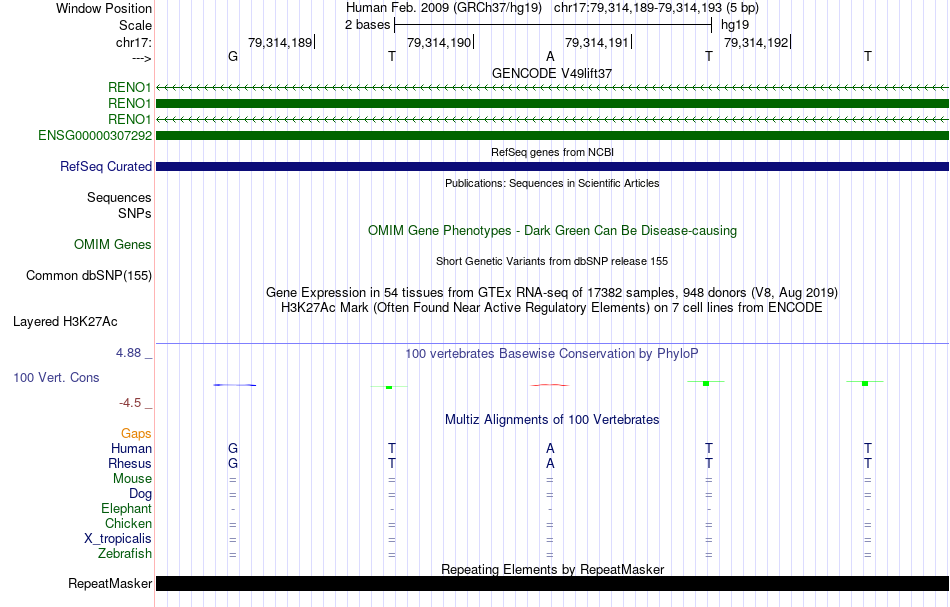
Task: Open the RefSeq genes from NCBI title
Action: (552, 152)
